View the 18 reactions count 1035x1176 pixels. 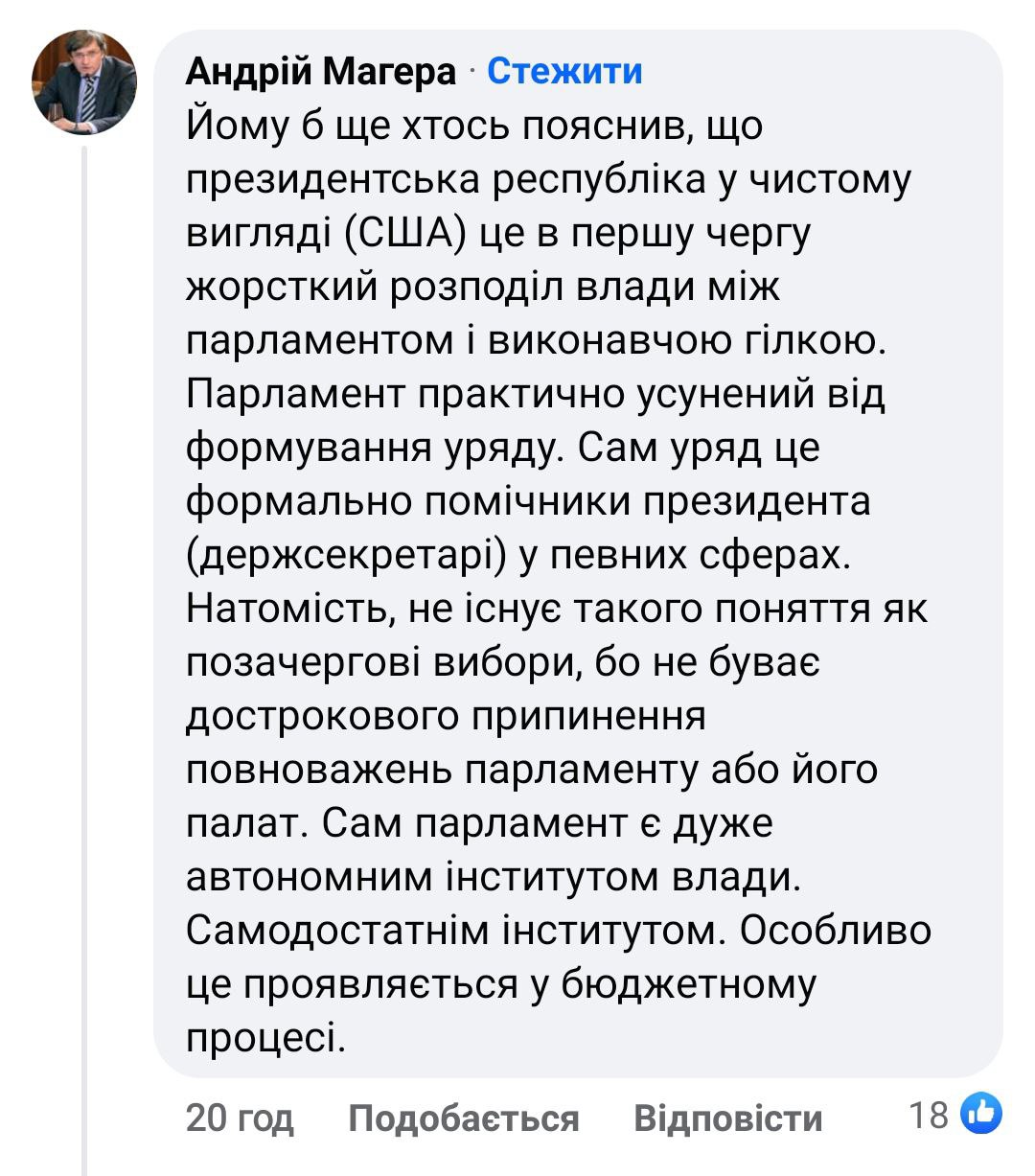[x=928, y=1115]
